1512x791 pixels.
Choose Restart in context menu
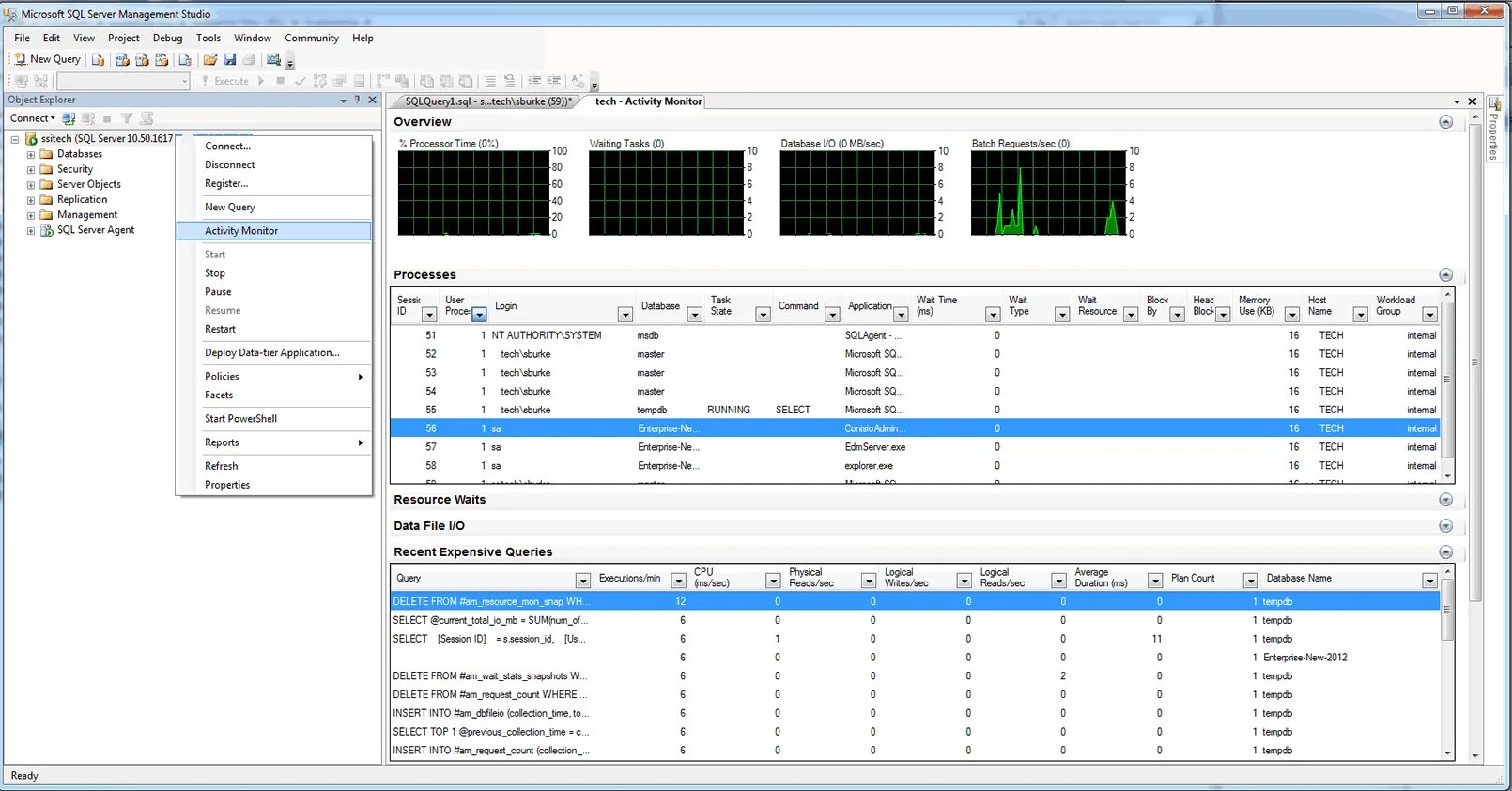(273, 329)
